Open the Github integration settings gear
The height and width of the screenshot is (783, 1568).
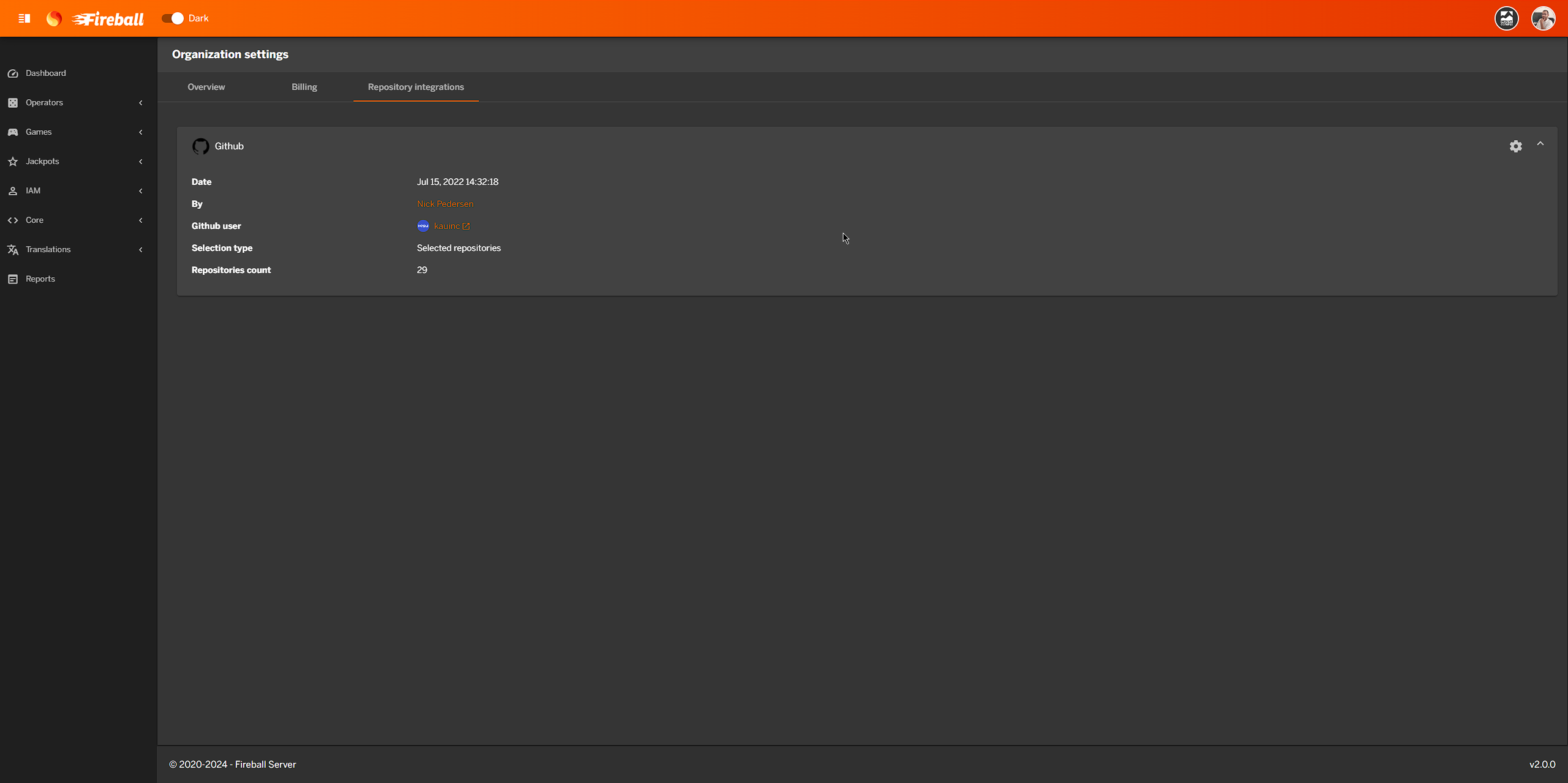point(1516,146)
